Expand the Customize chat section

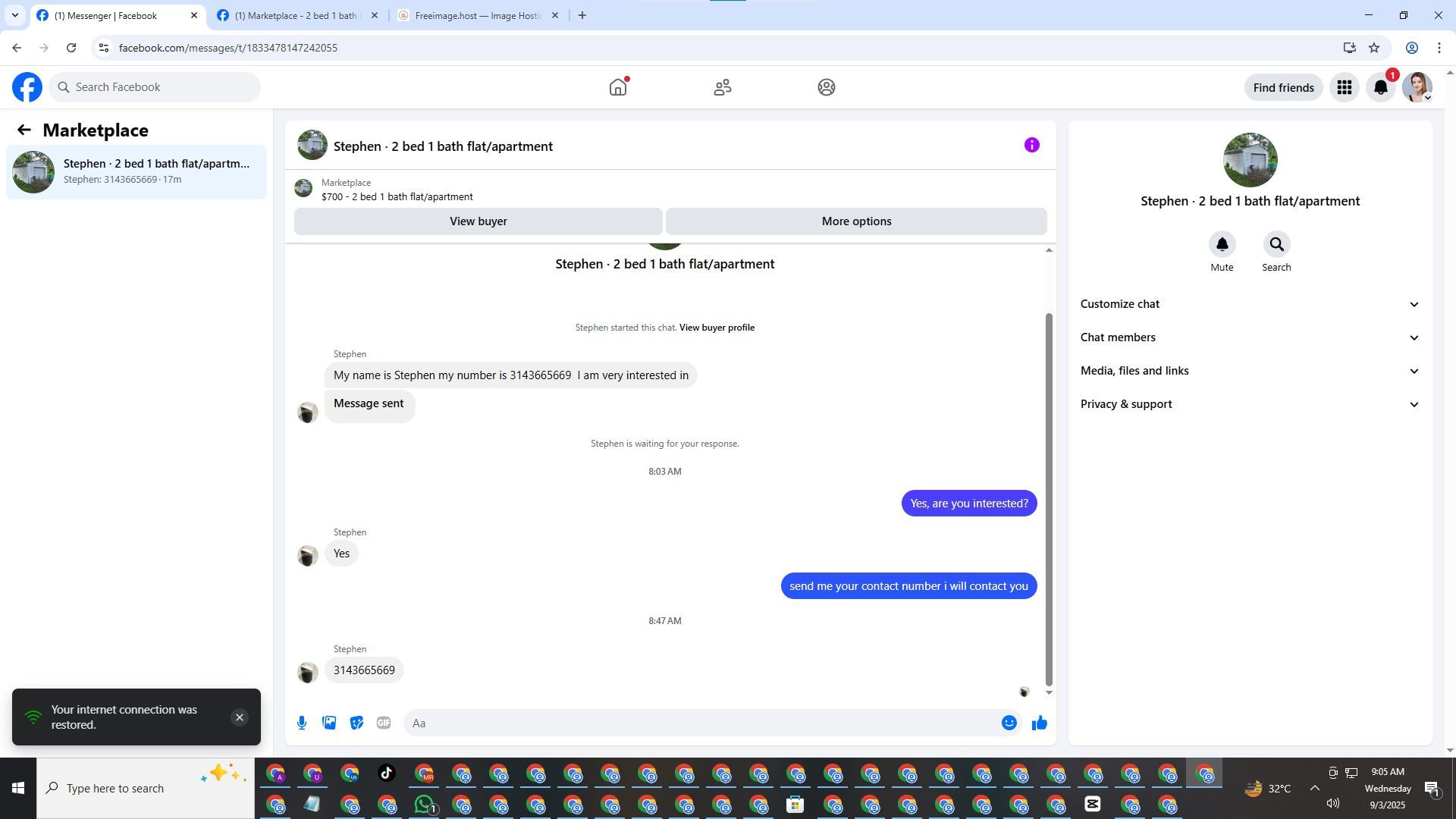(x=1250, y=304)
